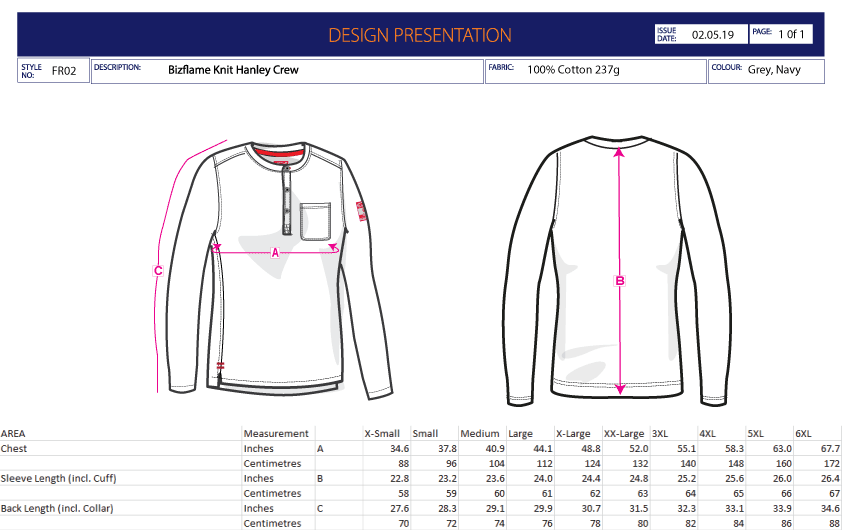842x530 pixels.
Task: Click sleeve Small centimetres value 59
Action: coord(452,493)
